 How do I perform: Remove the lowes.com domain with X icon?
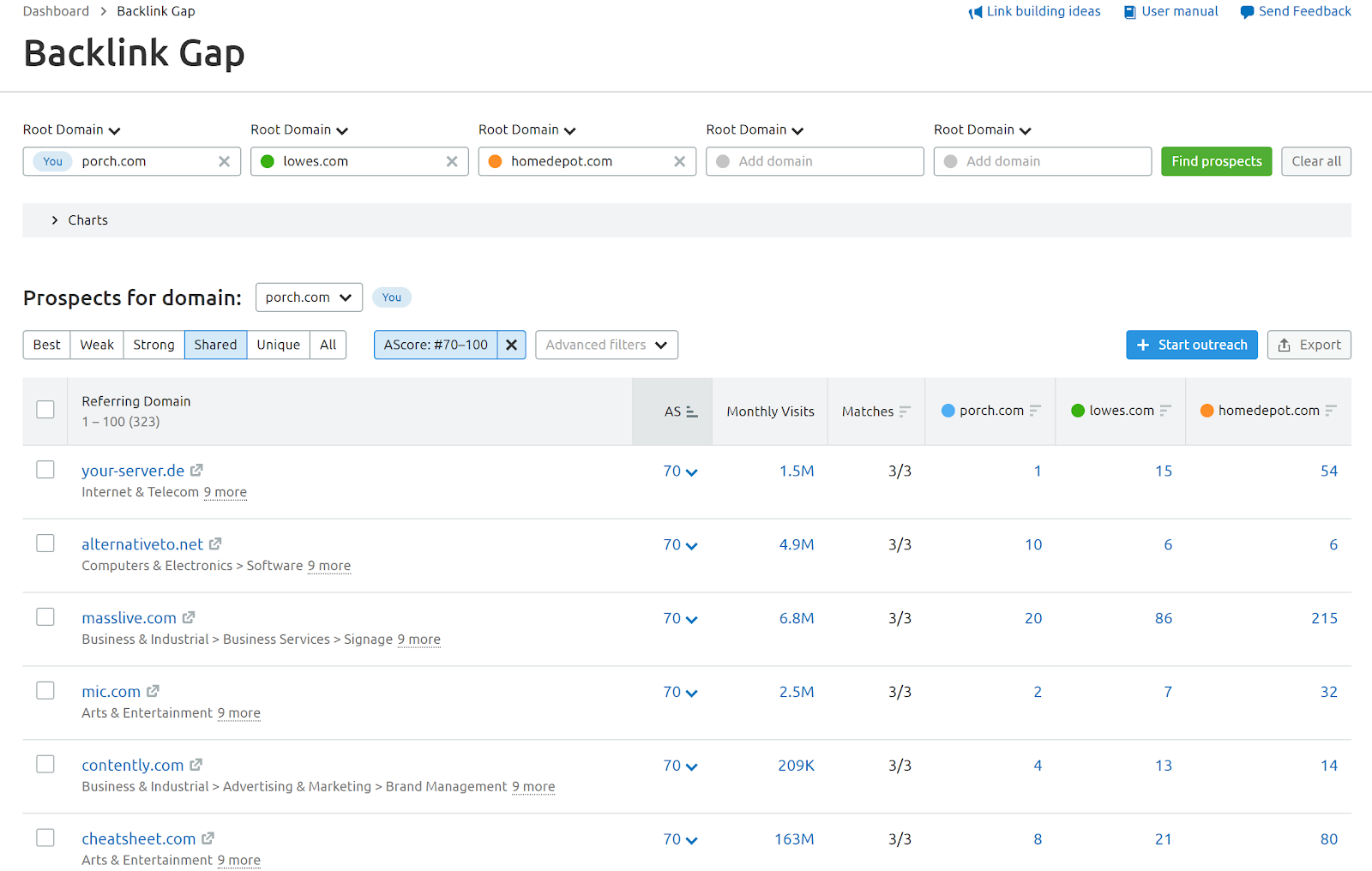click(452, 161)
